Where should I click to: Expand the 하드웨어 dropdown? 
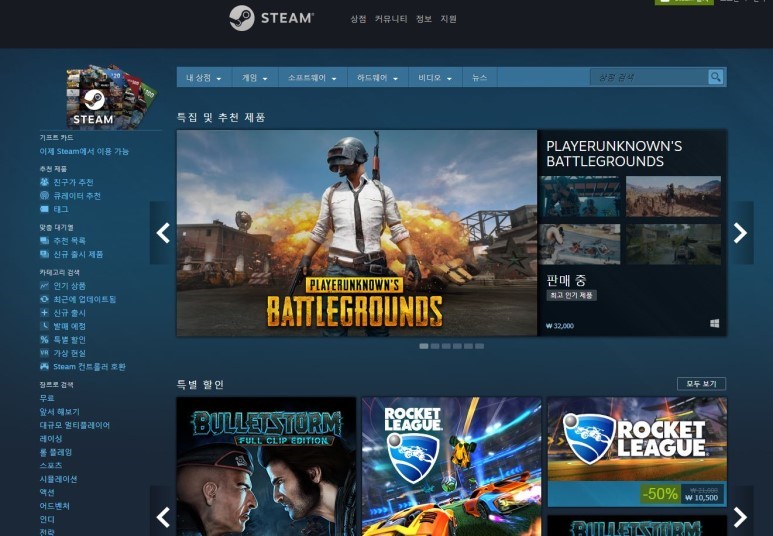(x=378, y=77)
